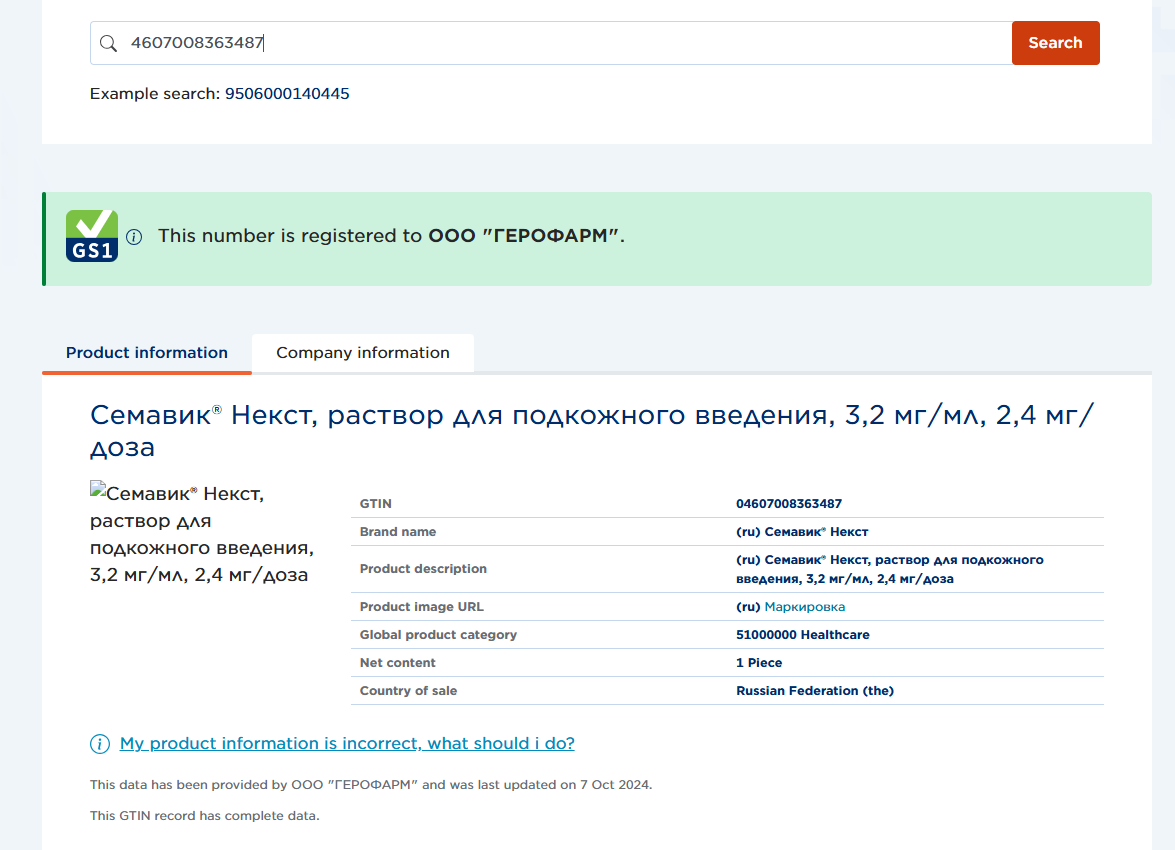
Task: Click the info icon beside incorrect information link
Action: pyautogui.click(x=100, y=744)
